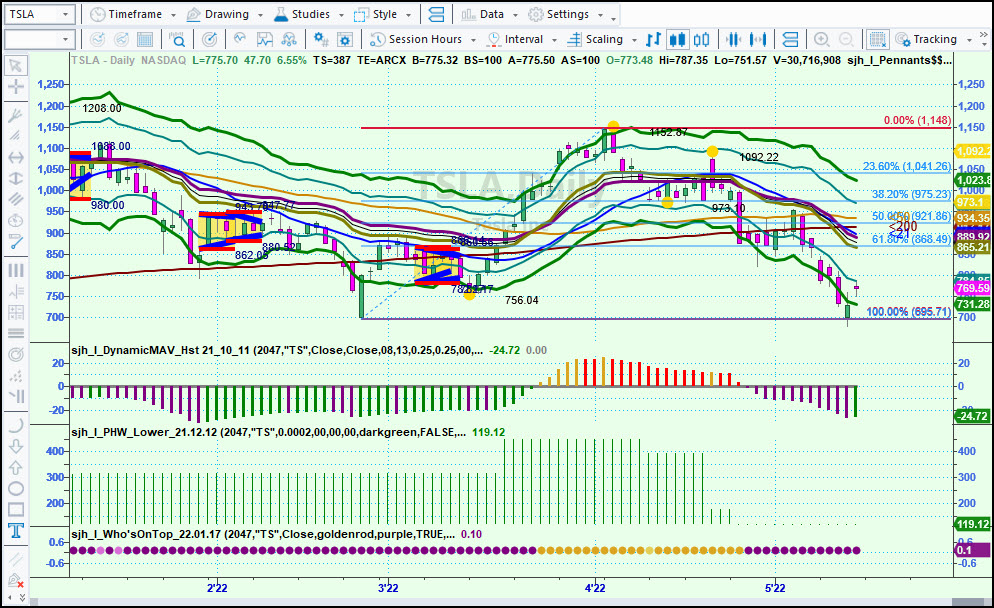Select the arc drawing tool

(x=16, y=425)
